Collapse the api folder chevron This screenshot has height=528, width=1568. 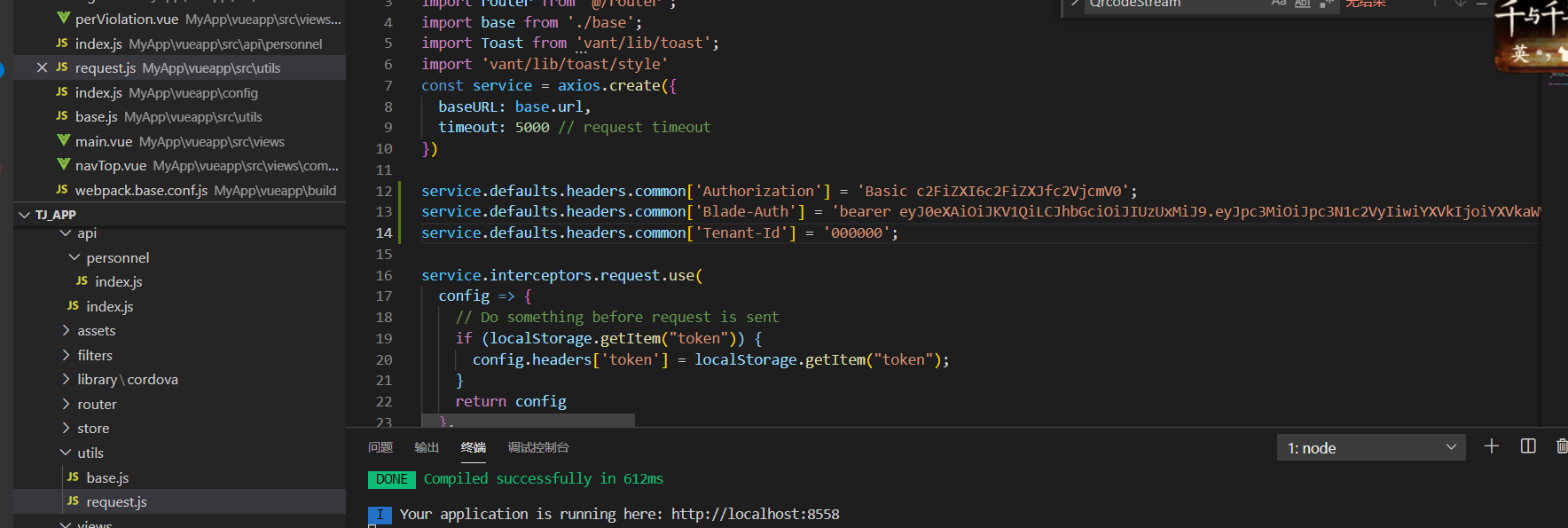[x=66, y=232]
